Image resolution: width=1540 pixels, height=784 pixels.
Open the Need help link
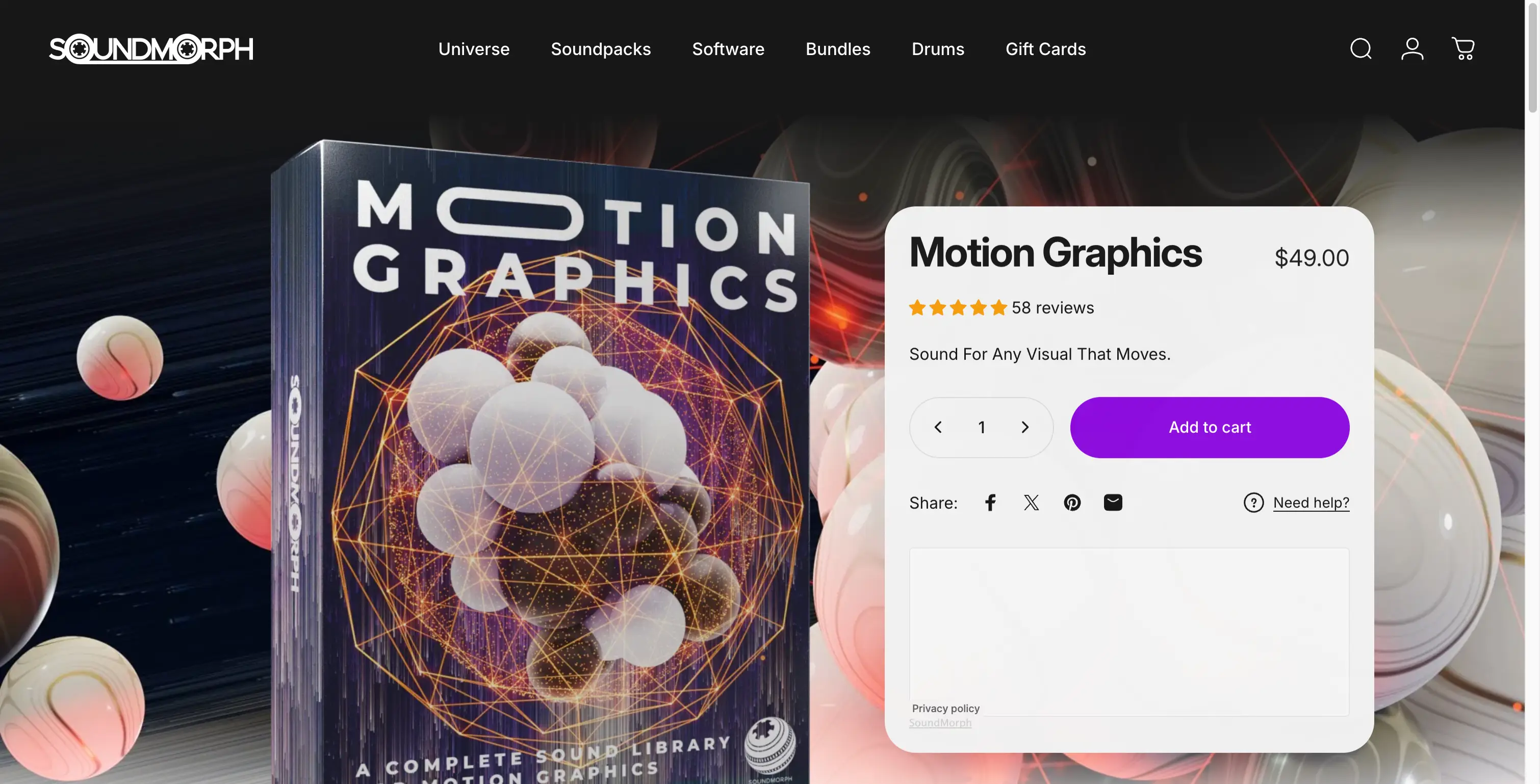pos(1311,503)
